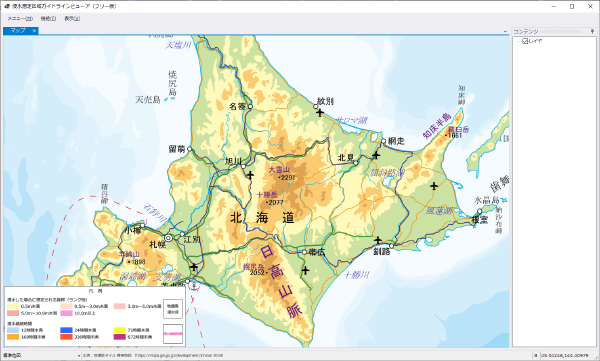Screen dimensions: 600x361
Task: Close the マップ tab with X
Action: (x=34, y=31)
